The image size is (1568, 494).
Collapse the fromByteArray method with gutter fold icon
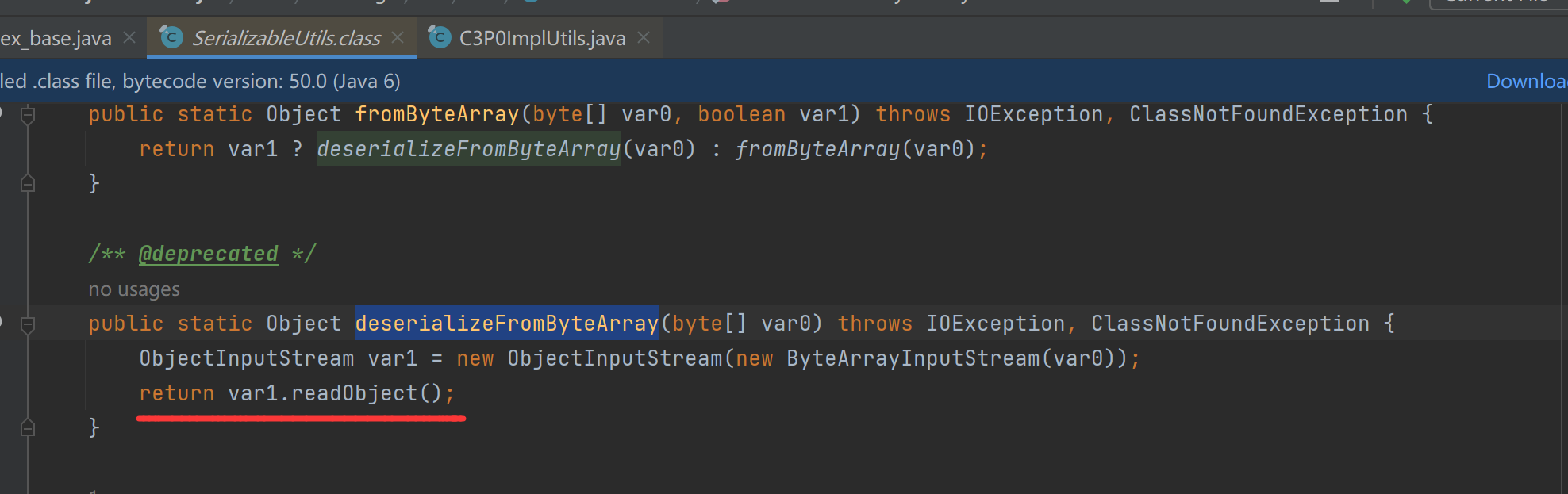28,116
